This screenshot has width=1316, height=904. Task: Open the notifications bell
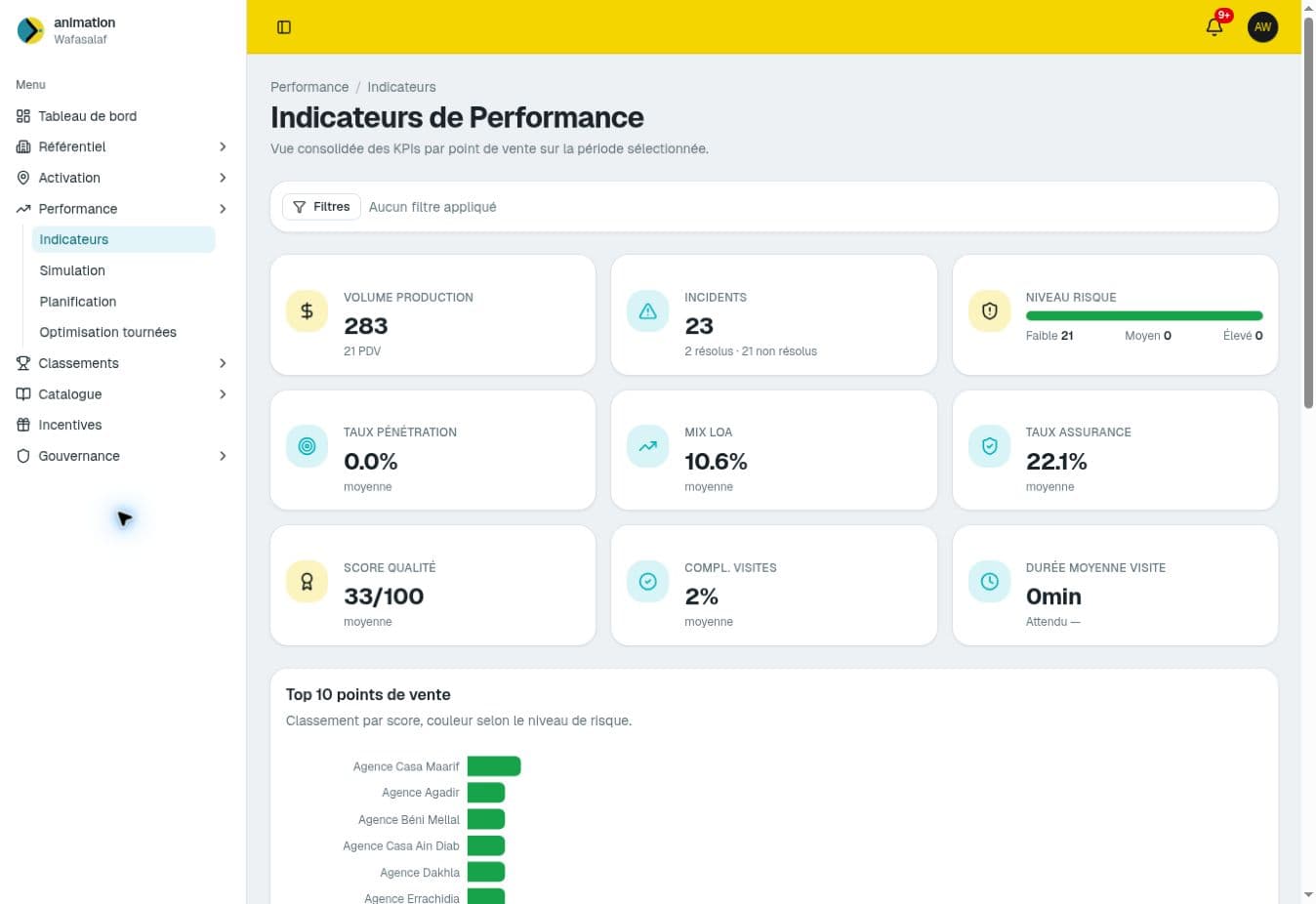tap(1214, 27)
